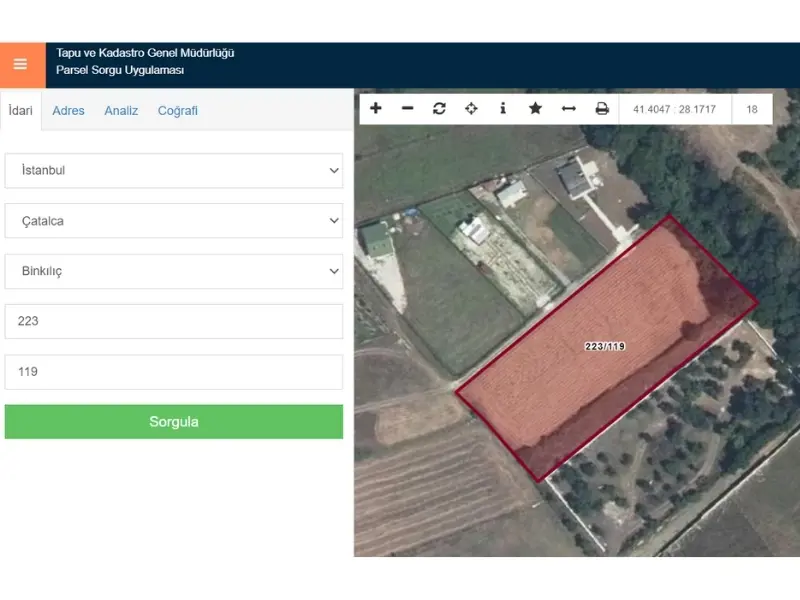This screenshot has height=600, width=800.
Task: Open the info tool icon
Action: [503, 109]
